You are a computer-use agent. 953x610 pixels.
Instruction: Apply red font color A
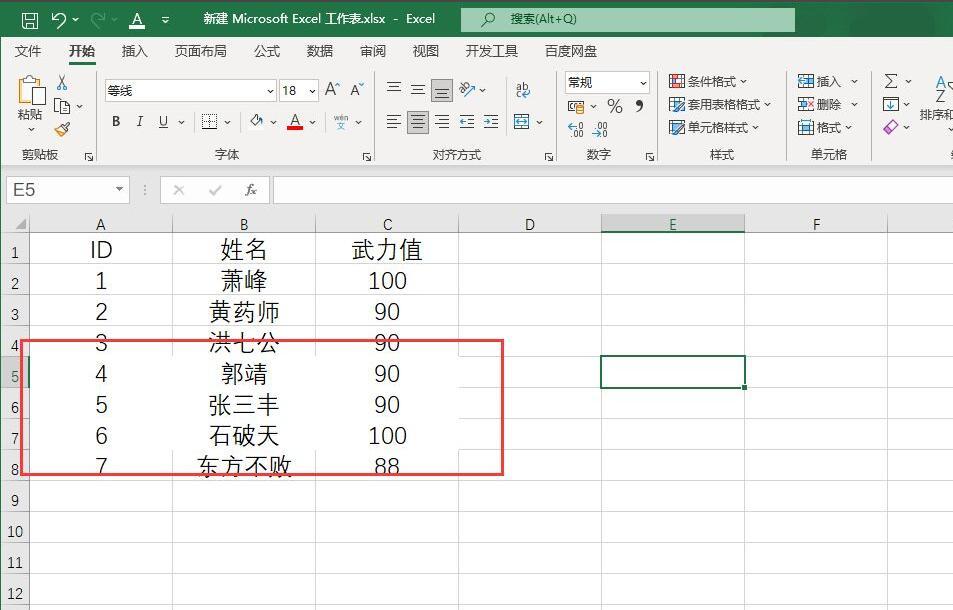pyautogui.click(x=295, y=122)
